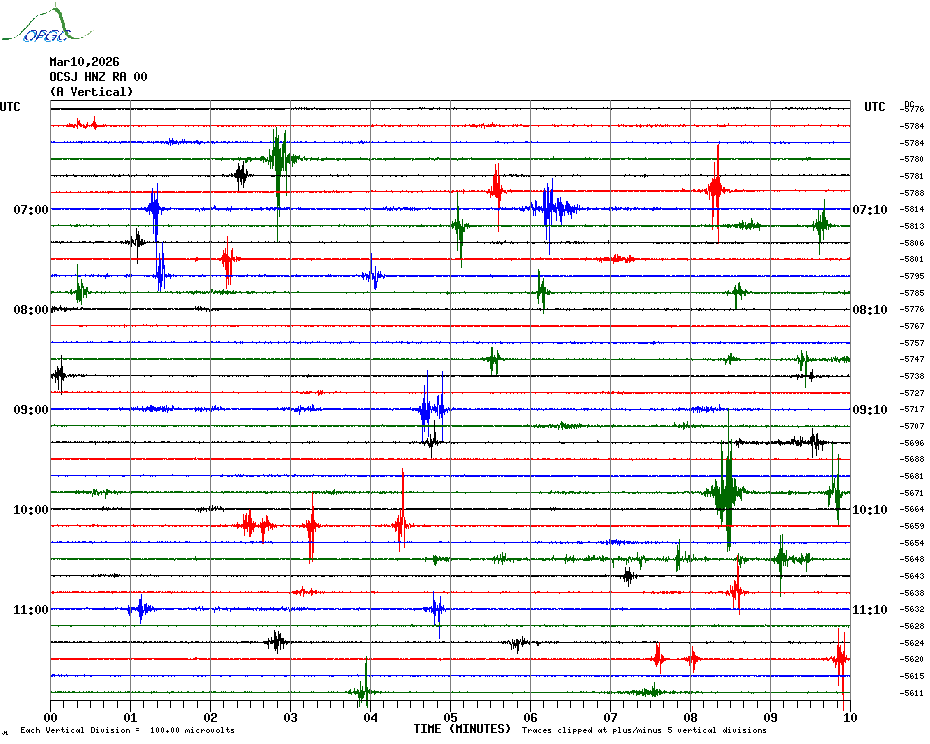Click the -5611 offset value
The image size is (930, 744).
912,693
